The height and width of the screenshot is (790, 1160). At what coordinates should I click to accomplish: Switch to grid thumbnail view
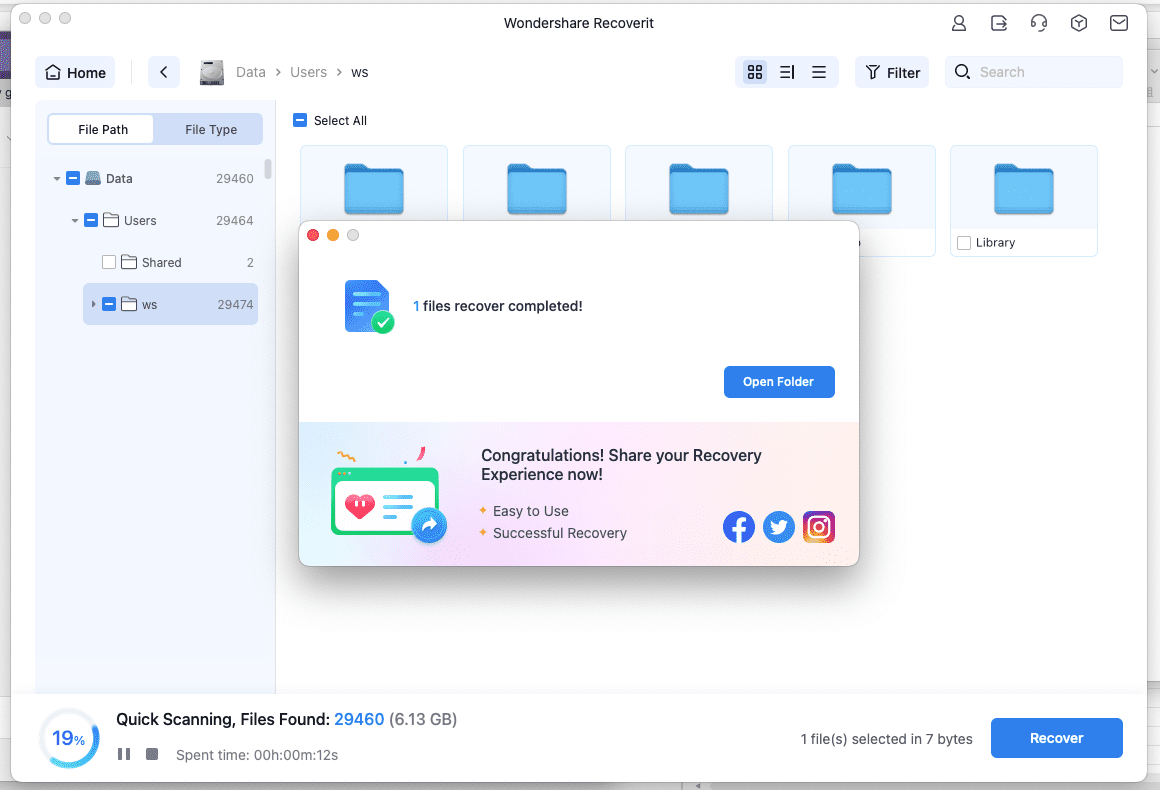coord(755,72)
